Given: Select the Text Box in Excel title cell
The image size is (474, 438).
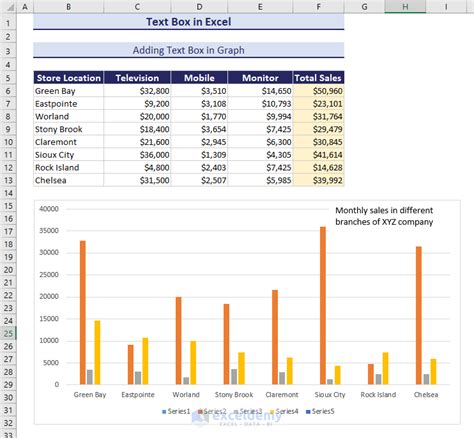Looking at the screenshot, I should coord(189,22).
